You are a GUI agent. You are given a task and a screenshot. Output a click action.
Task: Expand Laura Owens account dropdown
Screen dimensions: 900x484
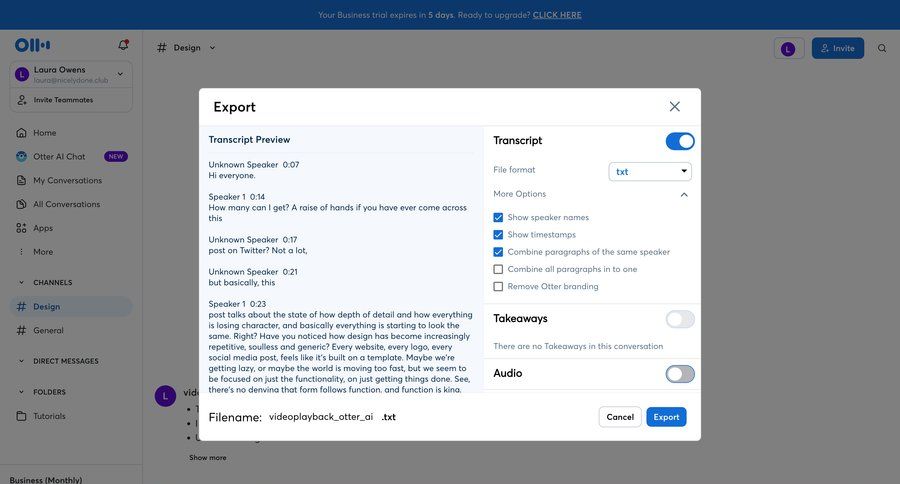click(x=120, y=73)
